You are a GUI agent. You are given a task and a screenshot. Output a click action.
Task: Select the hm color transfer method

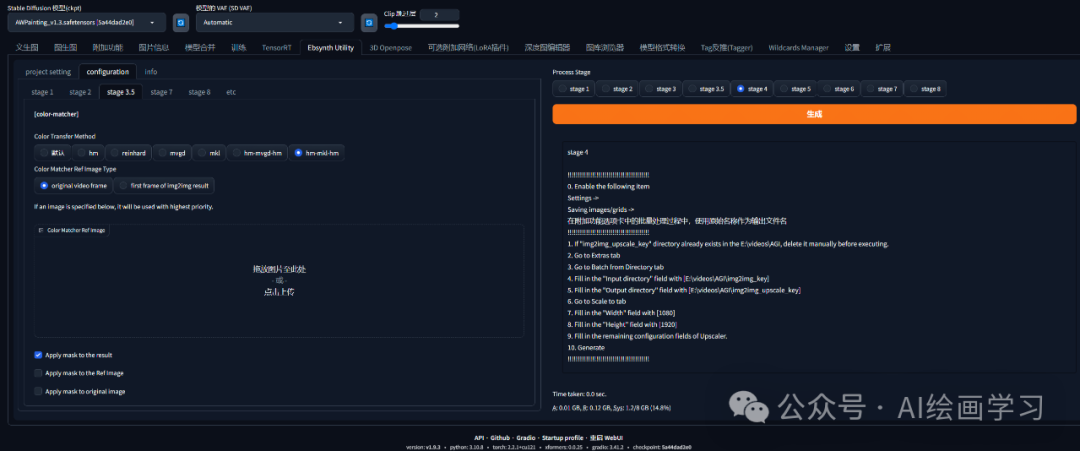pos(88,153)
